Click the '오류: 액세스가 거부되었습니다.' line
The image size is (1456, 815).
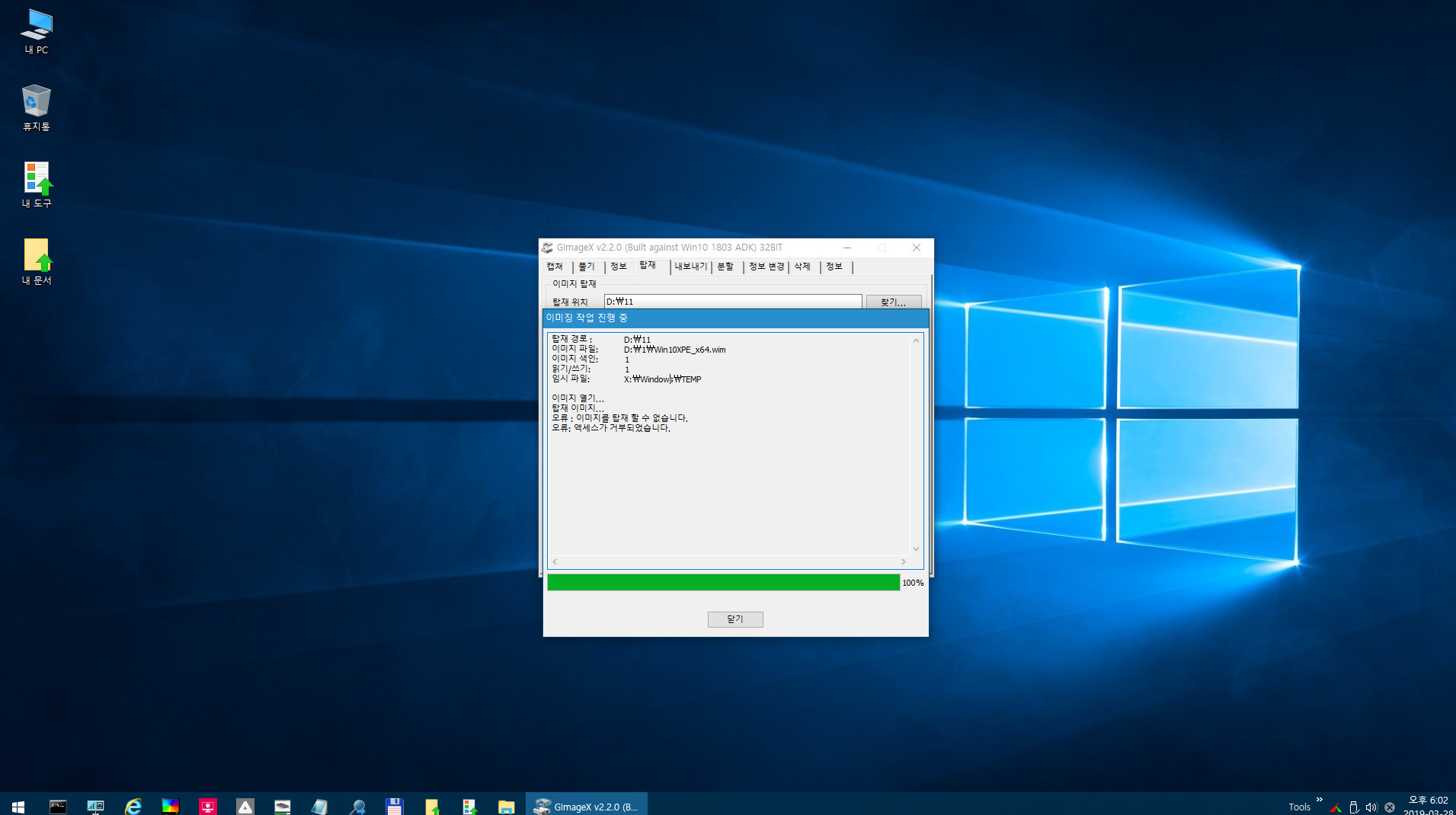(x=611, y=428)
